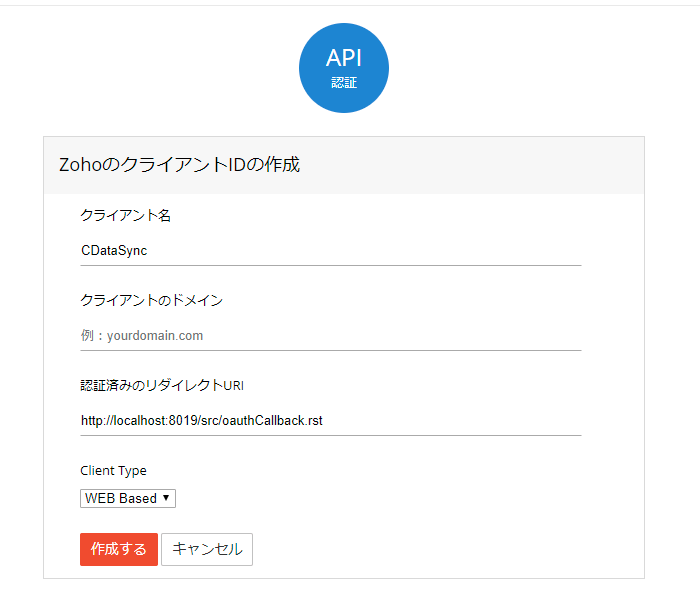Click the CDataSync text value
Viewport: 700px width, 590px height.
point(114,251)
